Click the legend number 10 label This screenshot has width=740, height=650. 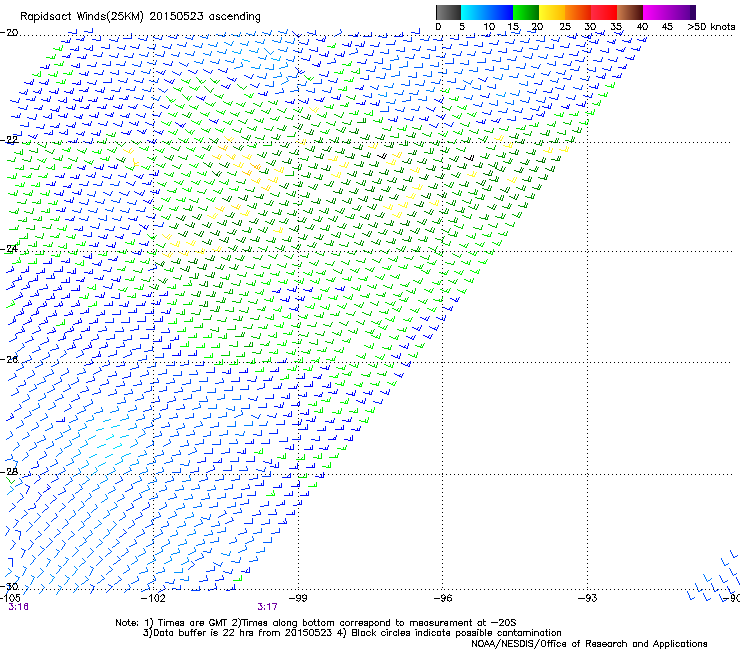pos(489,27)
